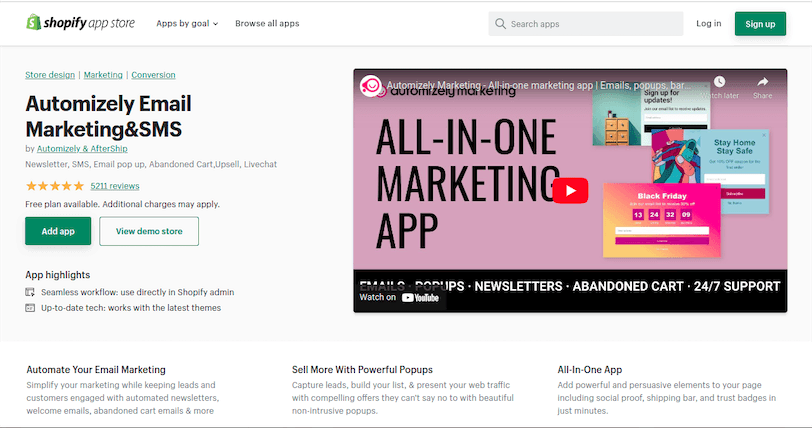Click the seamless workflow highlight icon

tap(30, 292)
